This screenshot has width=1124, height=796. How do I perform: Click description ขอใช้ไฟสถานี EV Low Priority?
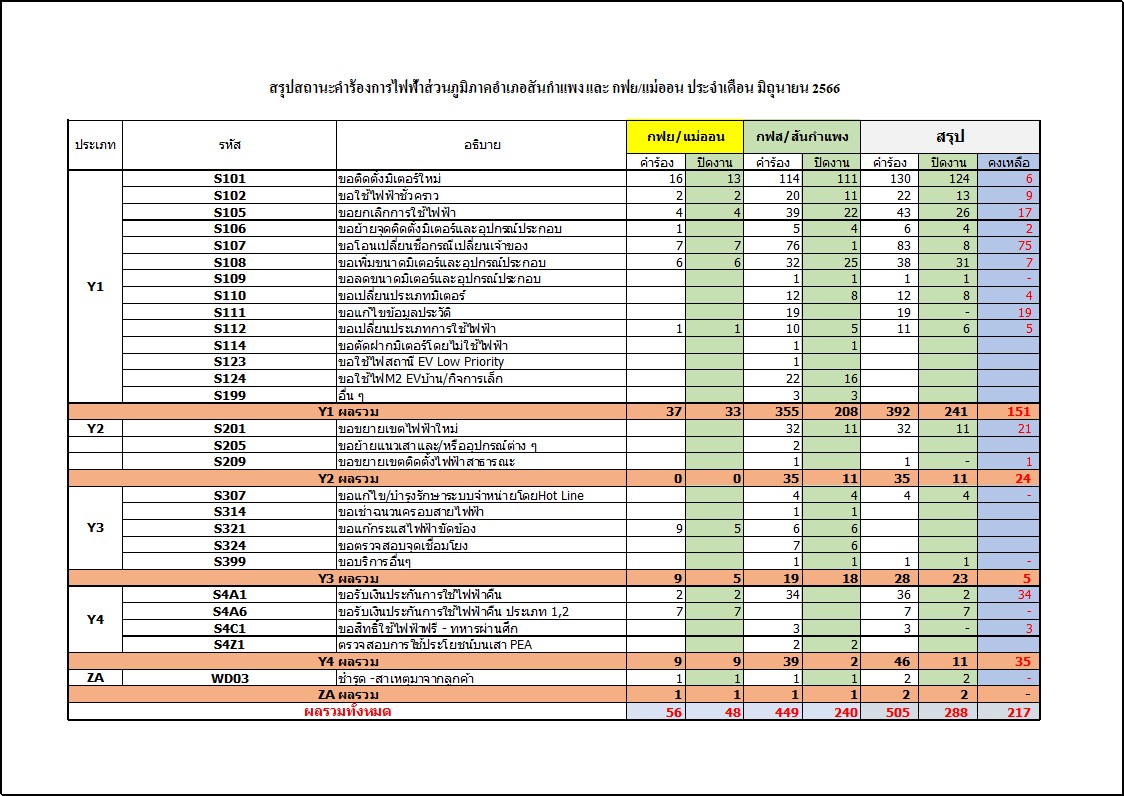click(x=422, y=362)
